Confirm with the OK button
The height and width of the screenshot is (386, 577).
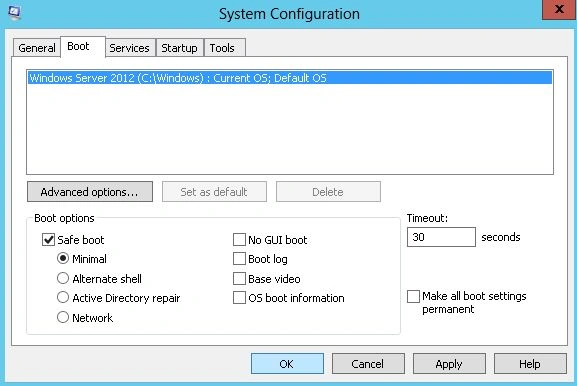click(287, 364)
